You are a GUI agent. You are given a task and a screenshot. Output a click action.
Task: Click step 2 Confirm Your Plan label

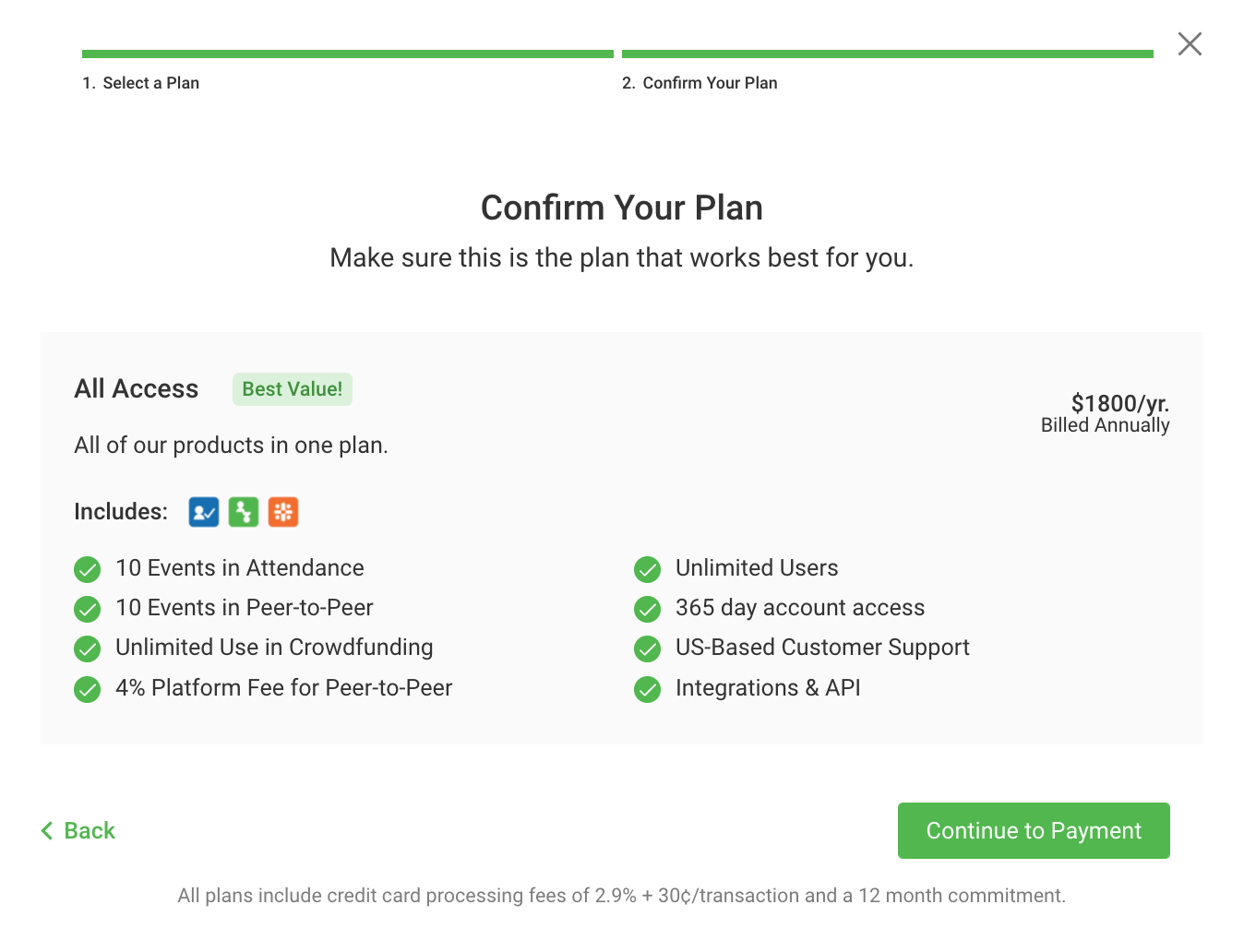700,83
